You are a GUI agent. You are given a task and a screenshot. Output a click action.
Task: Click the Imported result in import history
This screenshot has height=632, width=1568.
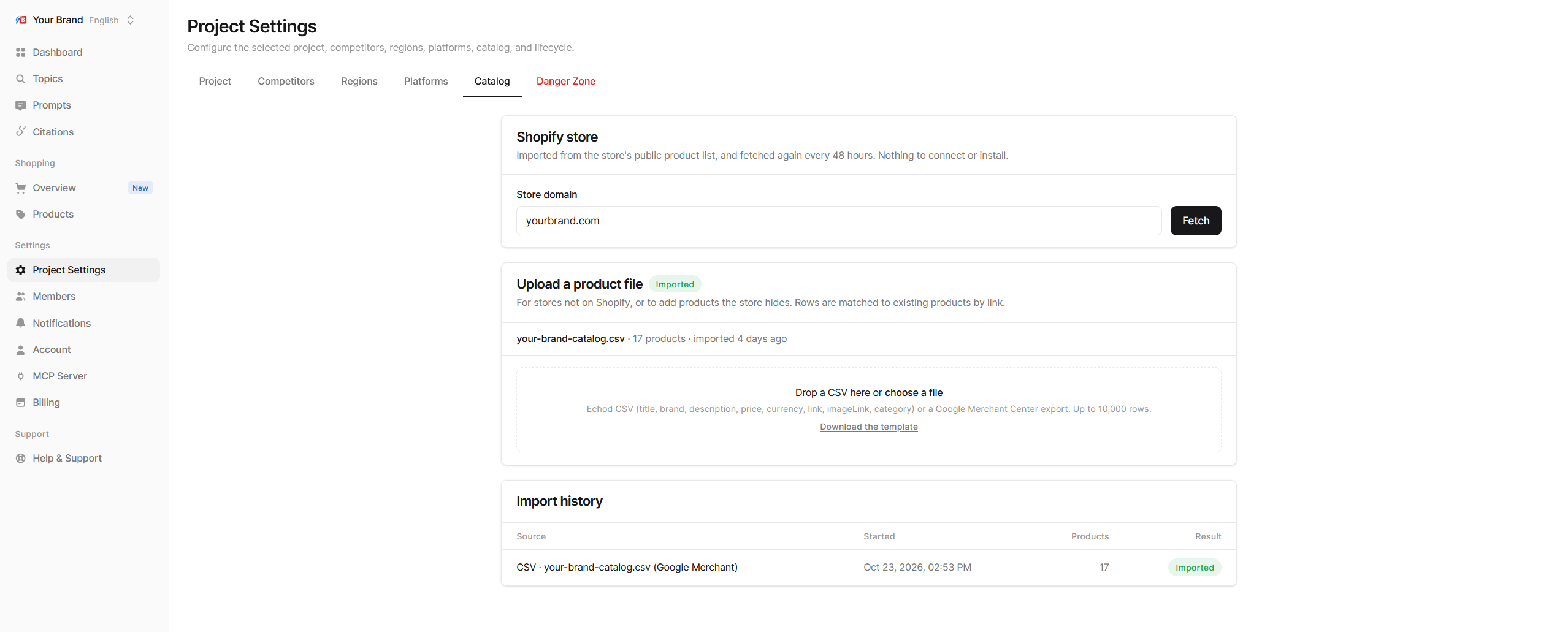tap(1194, 568)
